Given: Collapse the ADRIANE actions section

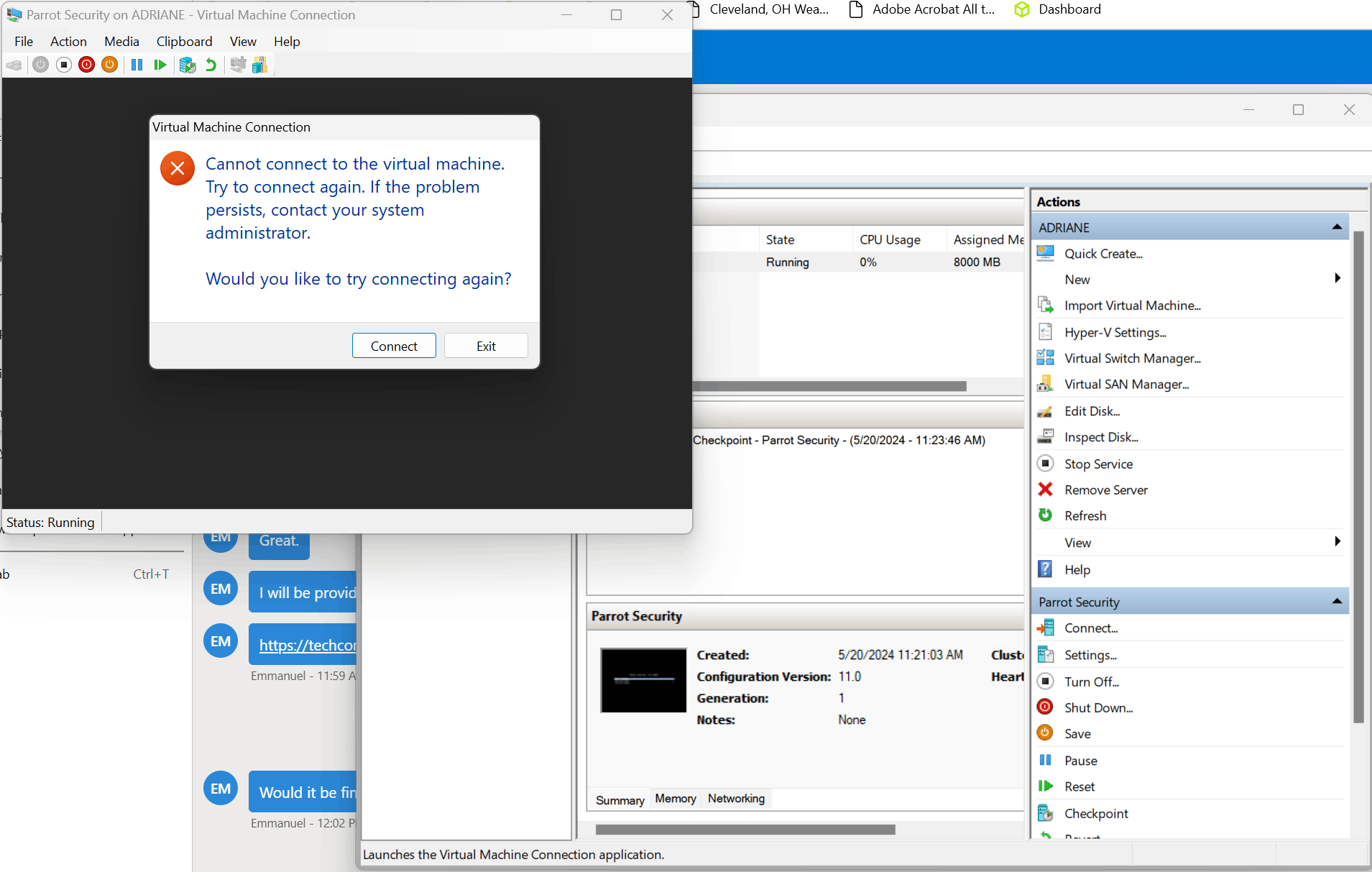Looking at the screenshot, I should 1337,227.
